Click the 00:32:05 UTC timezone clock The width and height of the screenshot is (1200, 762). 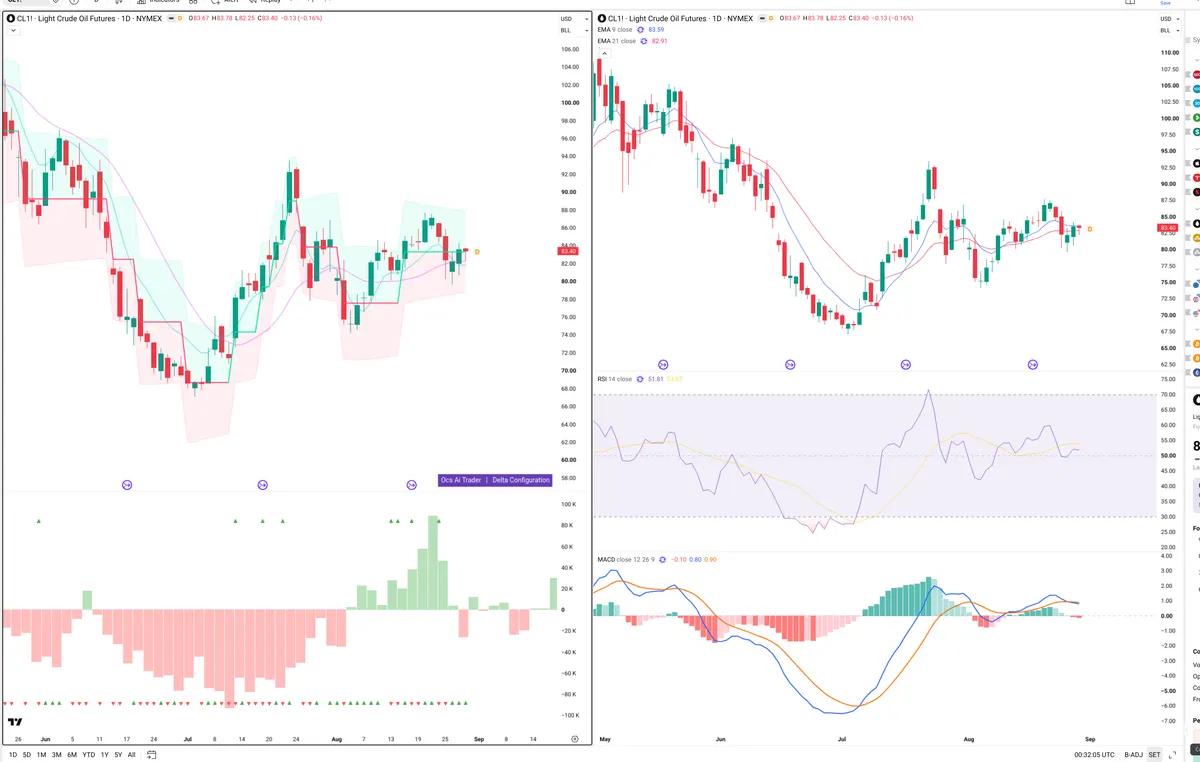pyautogui.click(x=1095, y=755)
